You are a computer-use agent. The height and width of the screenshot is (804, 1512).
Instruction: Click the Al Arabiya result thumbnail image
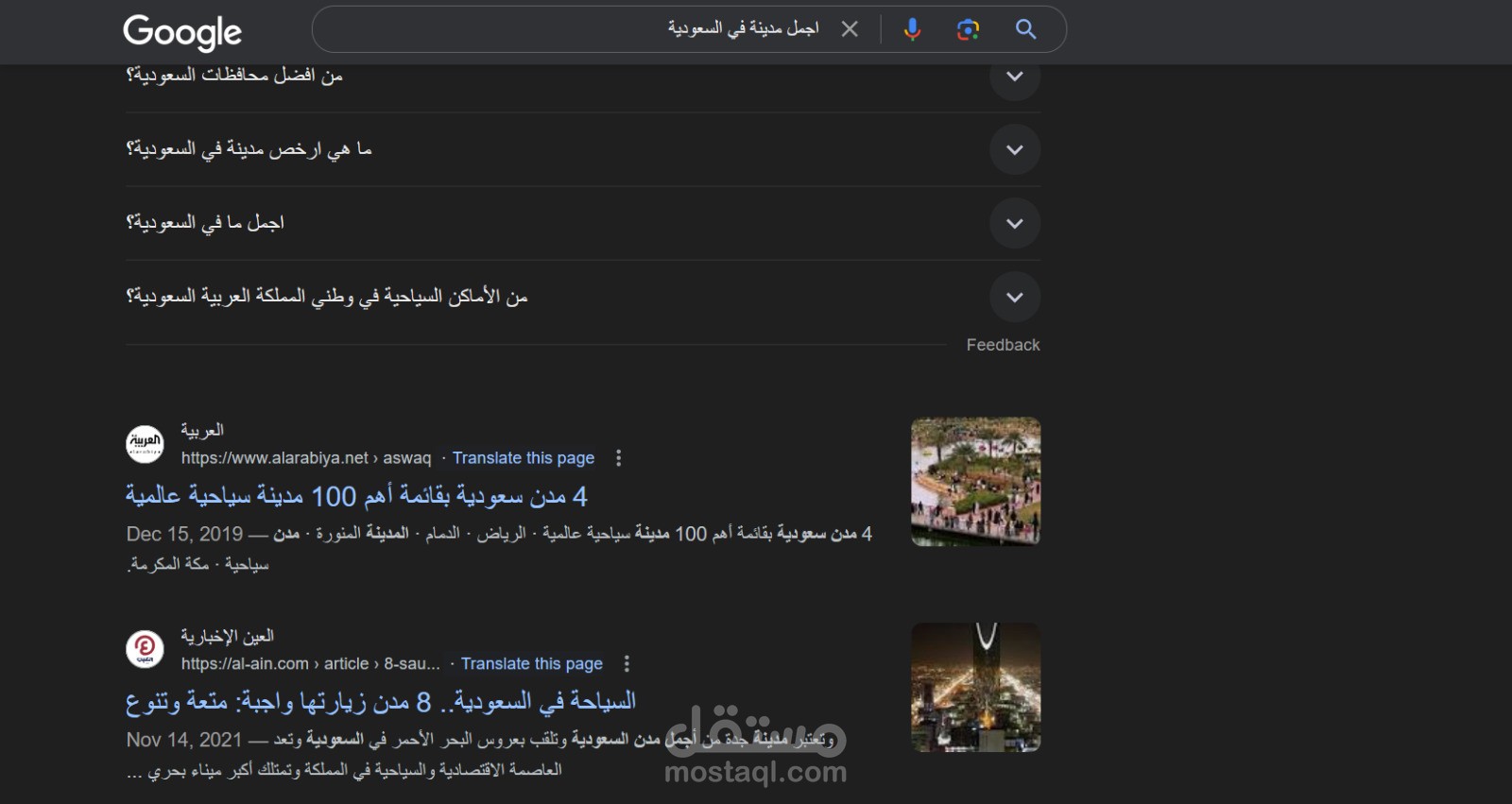click(x=975, y=482)
